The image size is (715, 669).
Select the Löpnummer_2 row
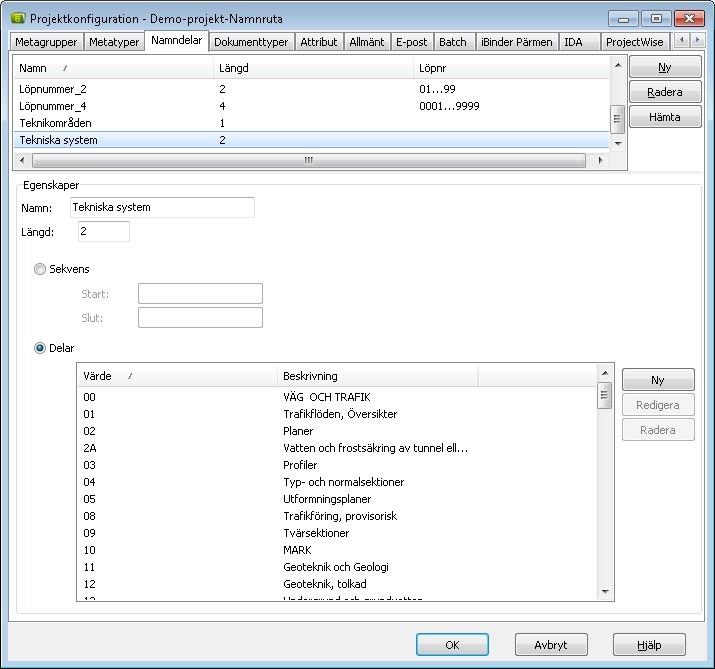pos(311,89)
